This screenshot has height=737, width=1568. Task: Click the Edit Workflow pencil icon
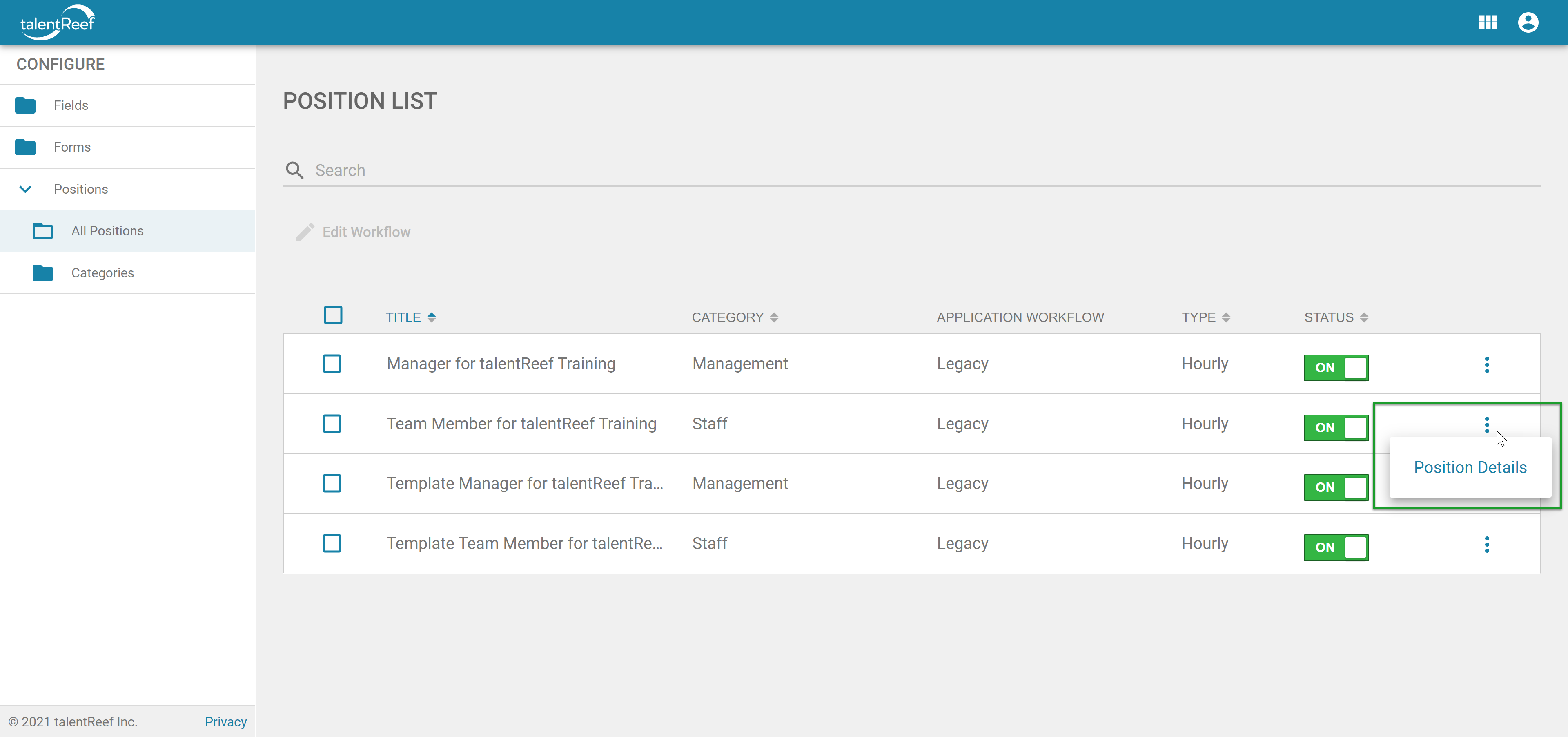[x=305, y=232]
